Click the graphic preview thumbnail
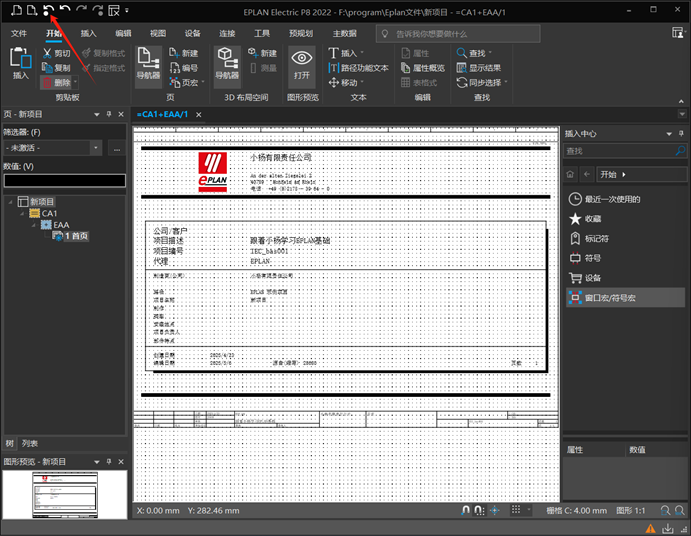Image resolution: width=691 pixels, height=536 pixels. point(65,495)
